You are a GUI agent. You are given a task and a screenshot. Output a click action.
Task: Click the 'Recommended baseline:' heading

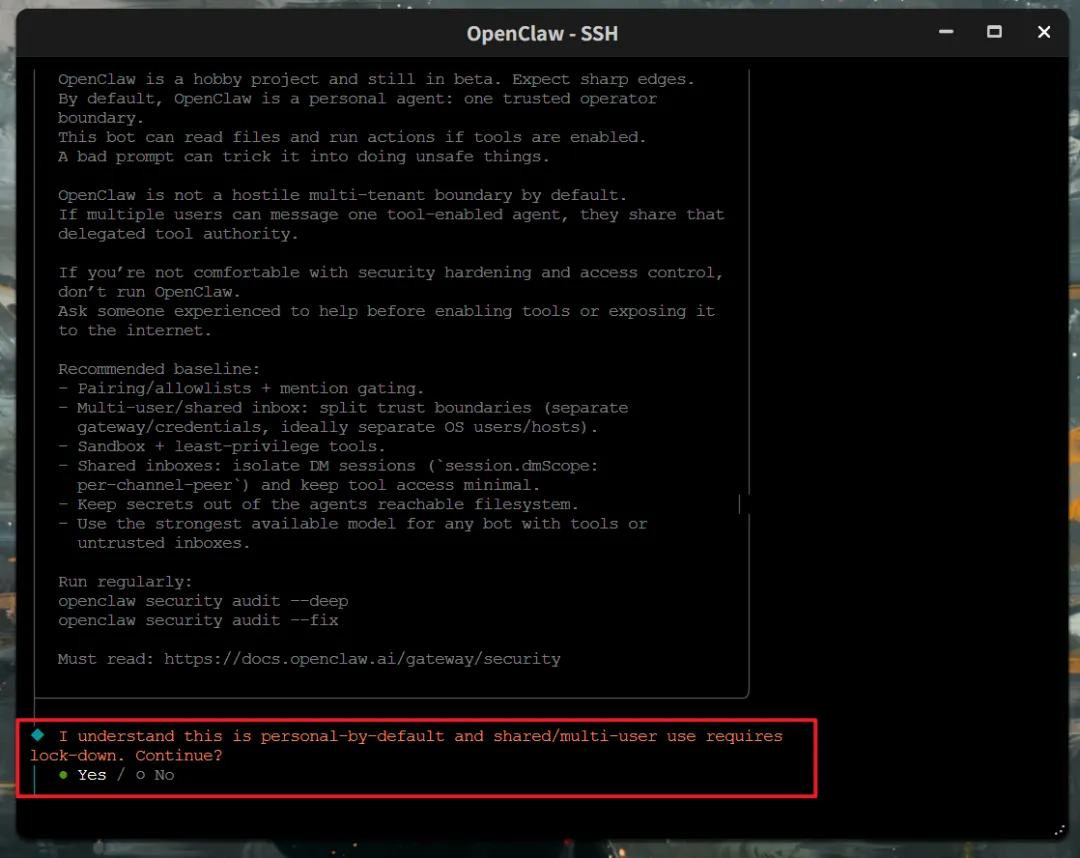[x=159, y=369]
